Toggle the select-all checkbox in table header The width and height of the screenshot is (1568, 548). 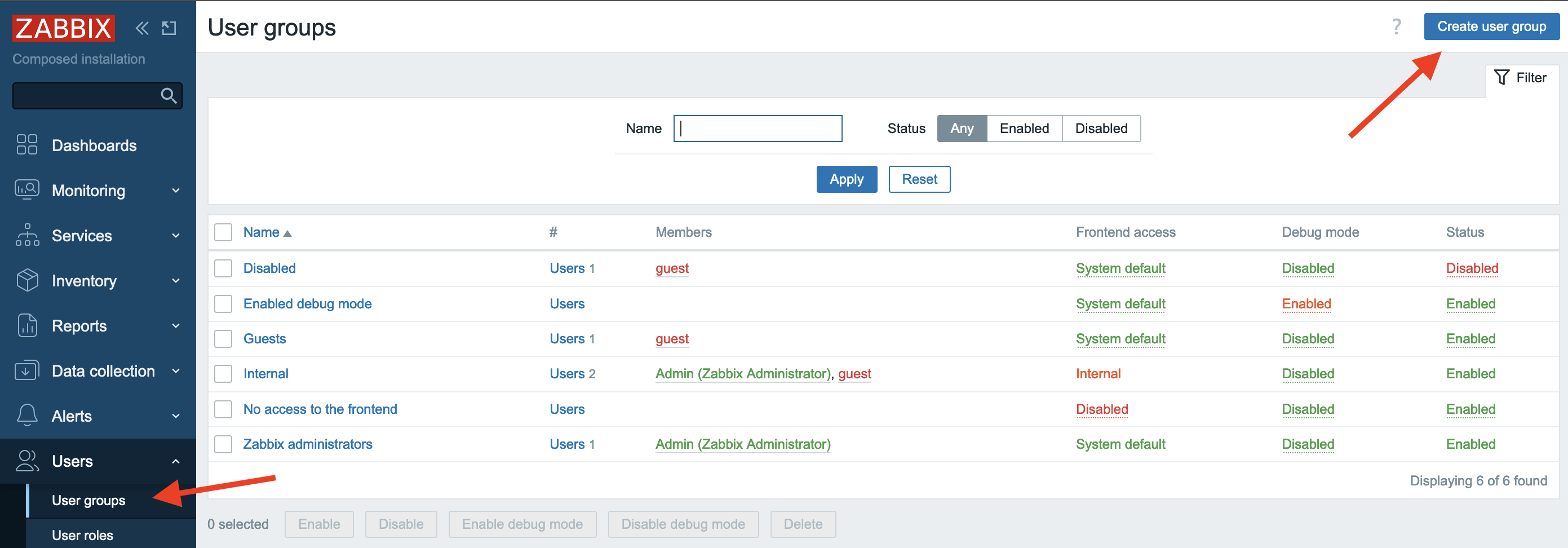(x=223, y=232)
